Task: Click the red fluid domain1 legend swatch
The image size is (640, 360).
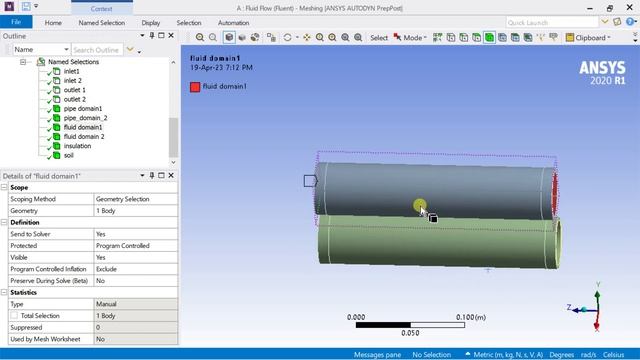Action: [x=195, y=87]
